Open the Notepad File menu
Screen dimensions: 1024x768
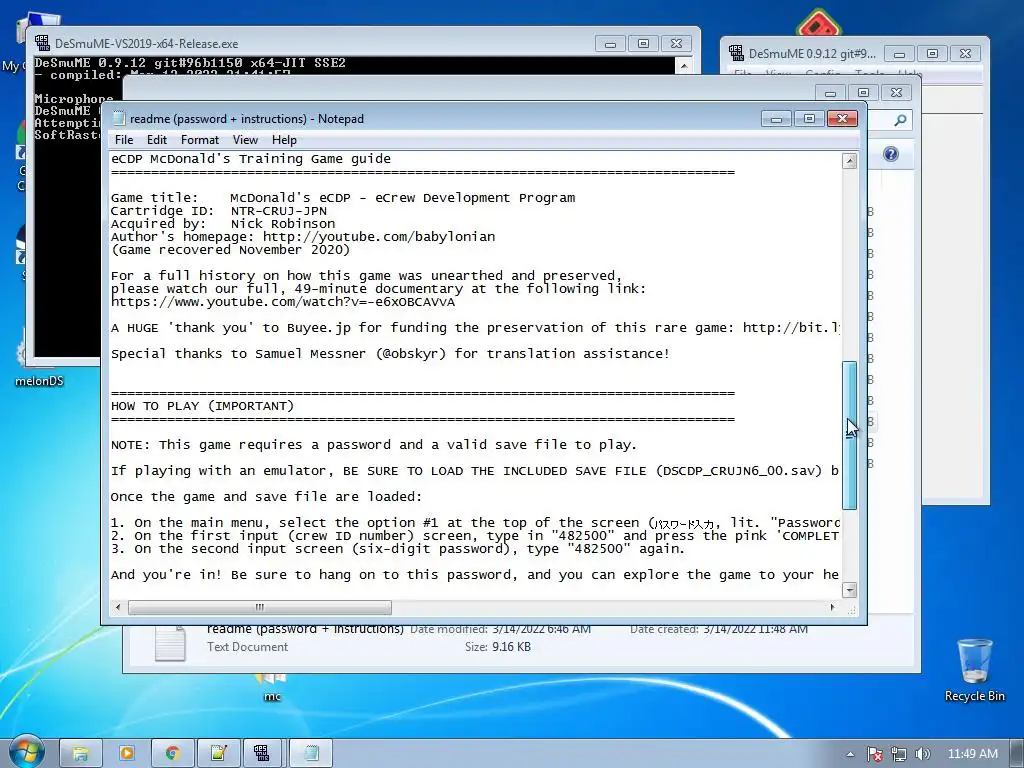point(123,140)
